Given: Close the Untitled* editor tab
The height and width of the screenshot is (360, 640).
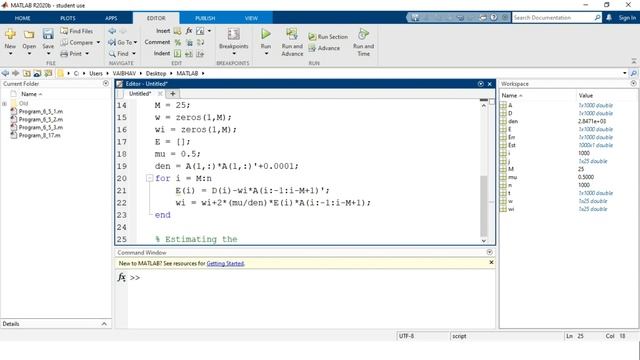Looking at the screenshot, I should click(x=160, y=93).
